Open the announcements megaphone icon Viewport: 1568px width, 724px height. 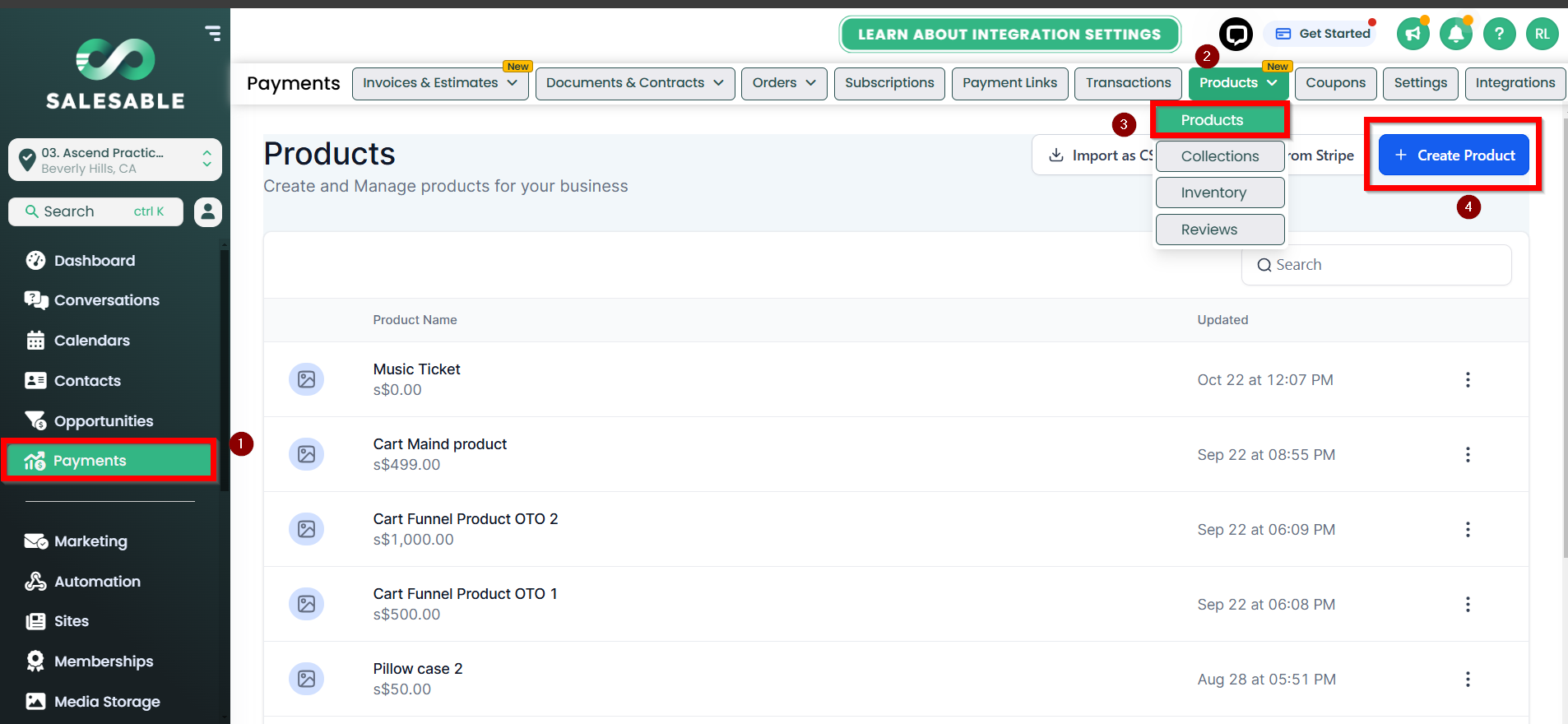(x=1413, y=34)
